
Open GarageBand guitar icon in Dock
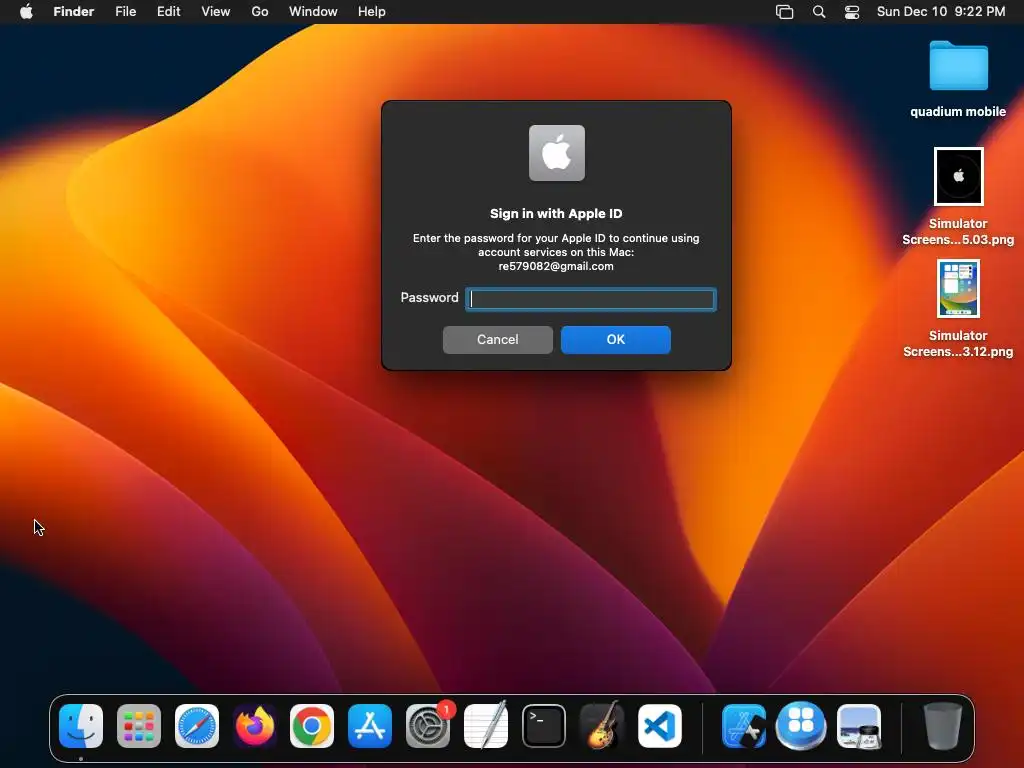coord(601,726)
